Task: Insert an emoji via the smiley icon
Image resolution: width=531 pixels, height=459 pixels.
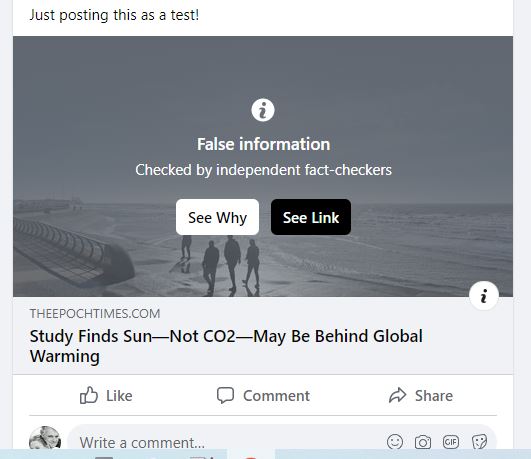Action: [395, 442]
